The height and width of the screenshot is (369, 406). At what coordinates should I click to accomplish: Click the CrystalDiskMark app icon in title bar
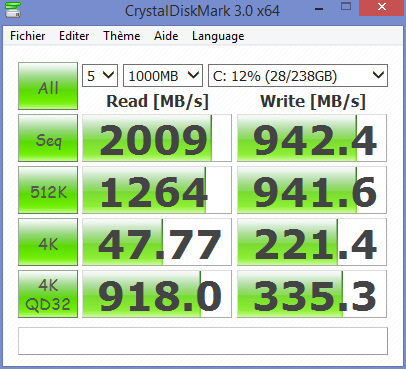coord(13,9)
